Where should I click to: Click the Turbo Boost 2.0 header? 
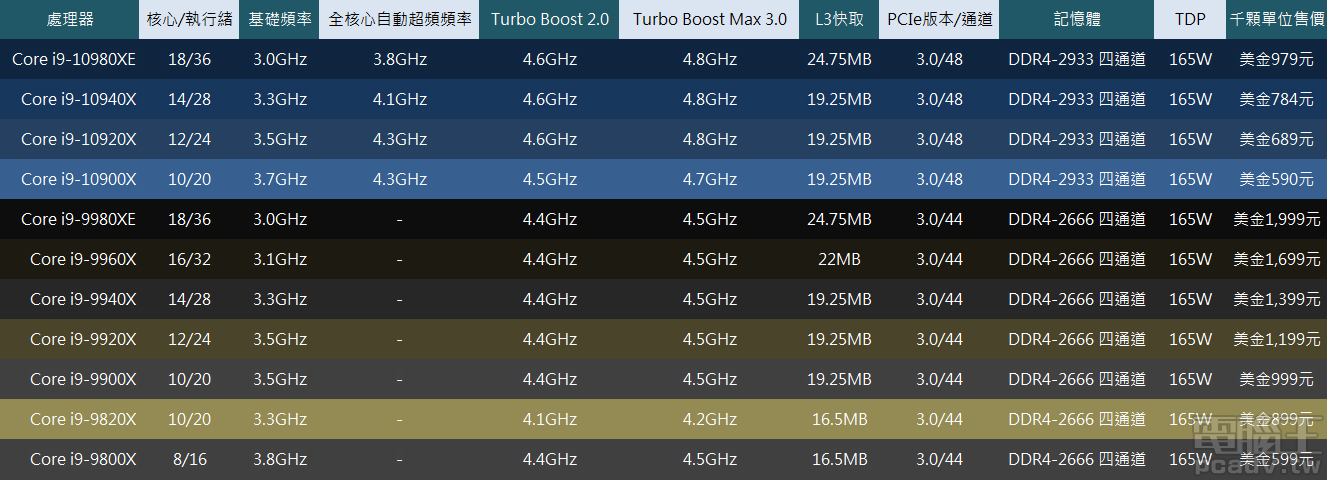(549, 19)
